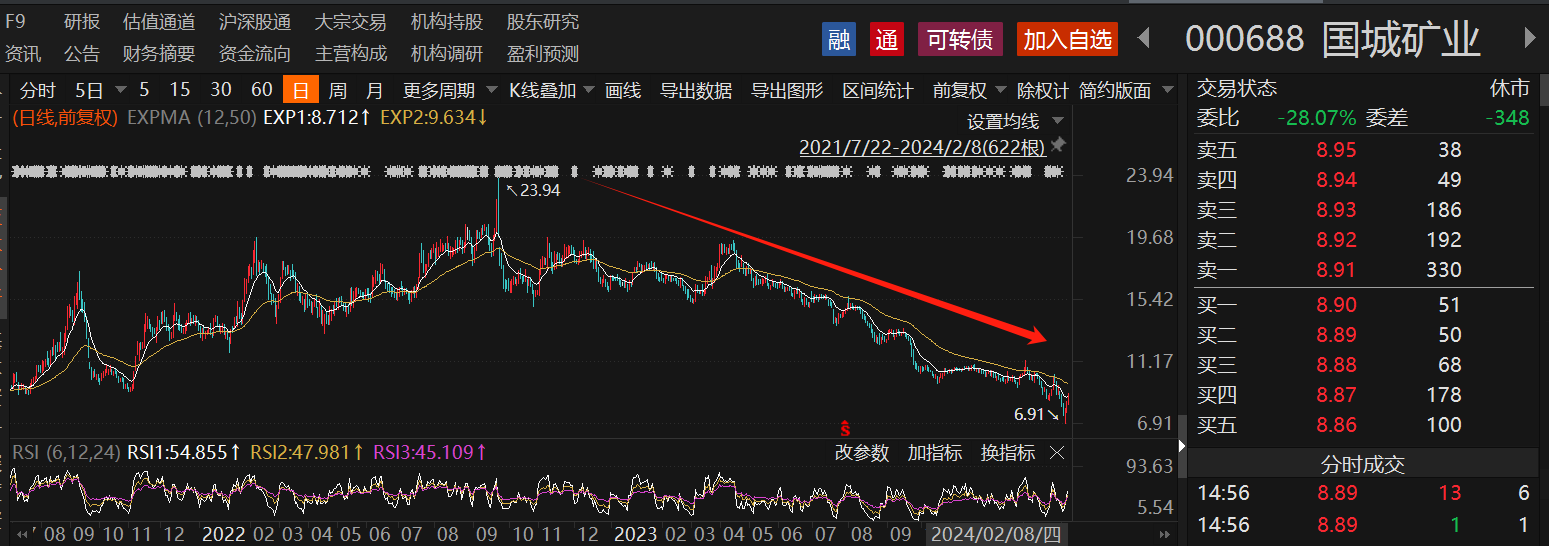Open the 大宗交易 block trades menu
The width and height of the screenshot is (1549, 546).
[x=351, y=21]
